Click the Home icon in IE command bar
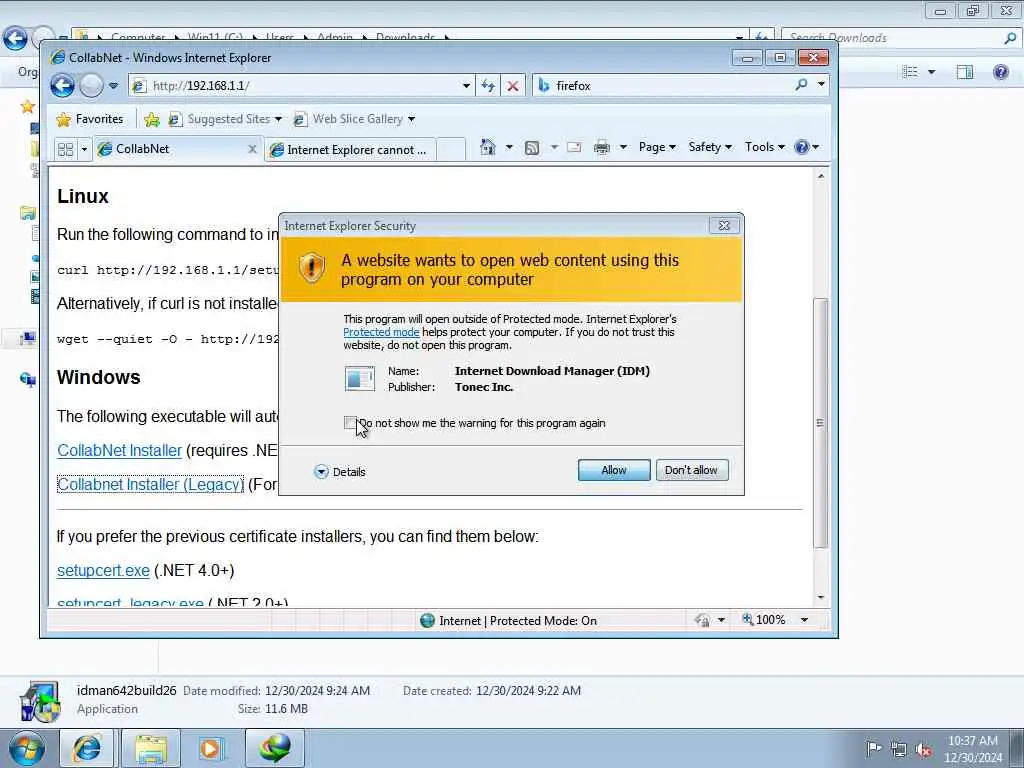This screenshot has width=1024, height=768. point(487,147)
